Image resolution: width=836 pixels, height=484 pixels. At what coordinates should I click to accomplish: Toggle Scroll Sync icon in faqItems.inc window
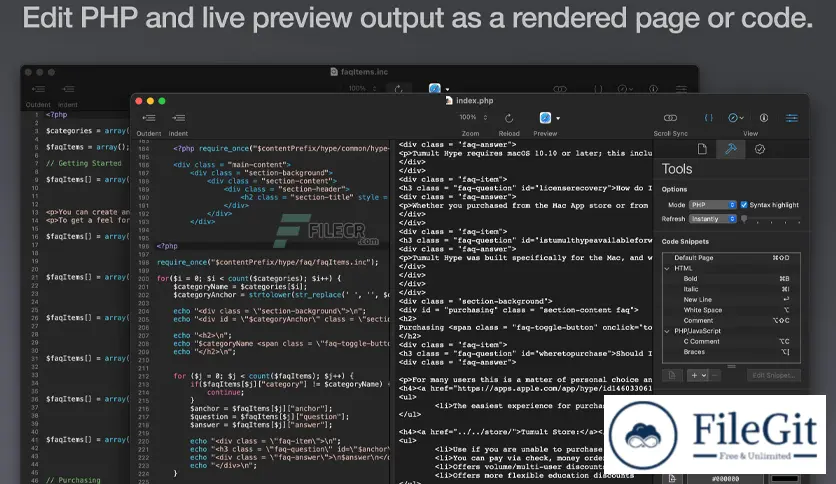pyautogui.click(x=560, y=89)
